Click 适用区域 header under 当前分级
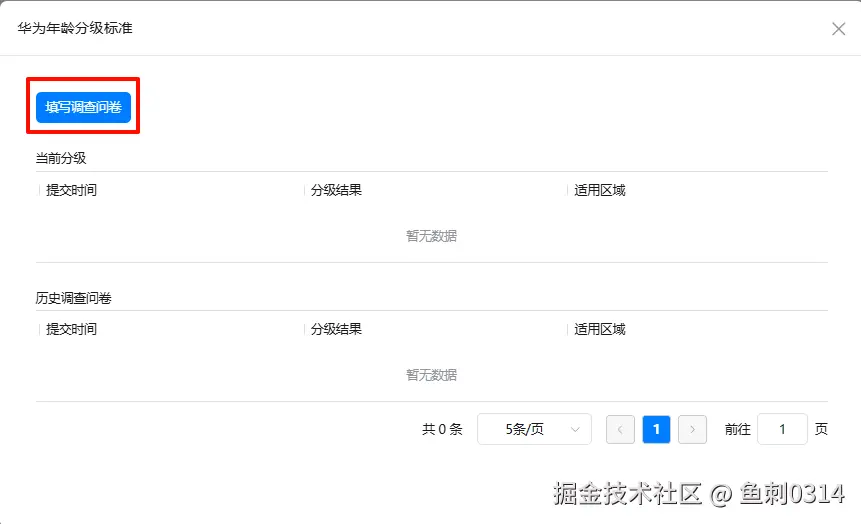861x524 pixels. tap(600, 190)
